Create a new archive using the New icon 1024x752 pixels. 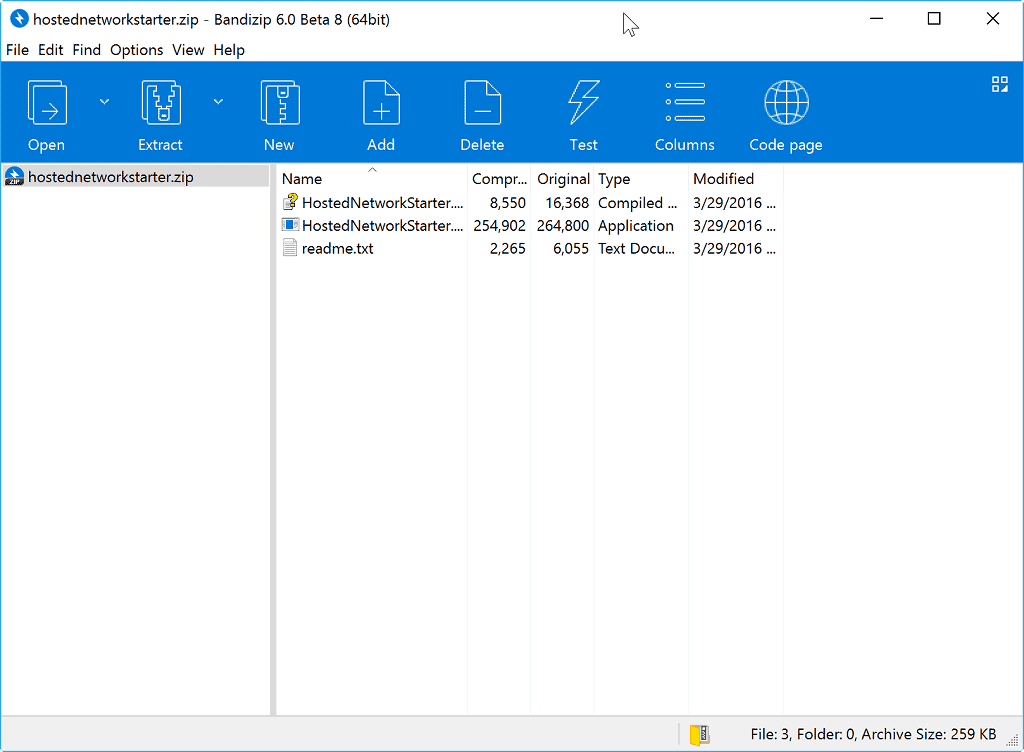pyautogui.click(x=279, y=110)
